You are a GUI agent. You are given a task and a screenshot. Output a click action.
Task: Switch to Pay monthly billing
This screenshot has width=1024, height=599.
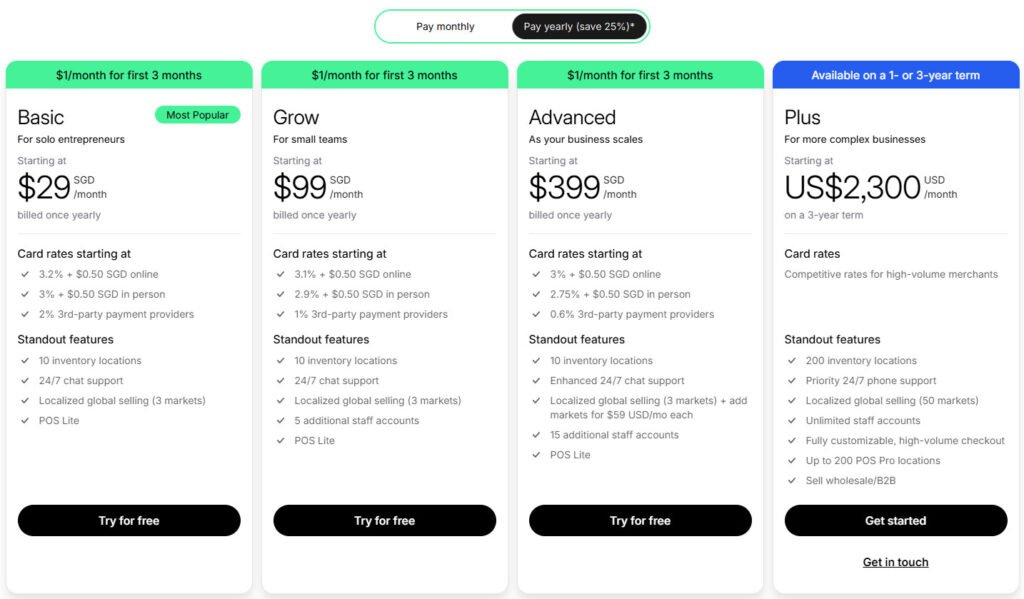445,27
